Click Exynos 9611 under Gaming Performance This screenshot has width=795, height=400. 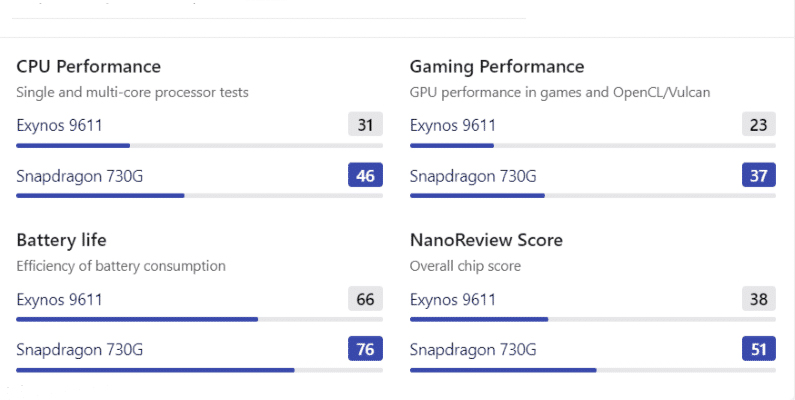pyautogui.click(x=452, y=125)
